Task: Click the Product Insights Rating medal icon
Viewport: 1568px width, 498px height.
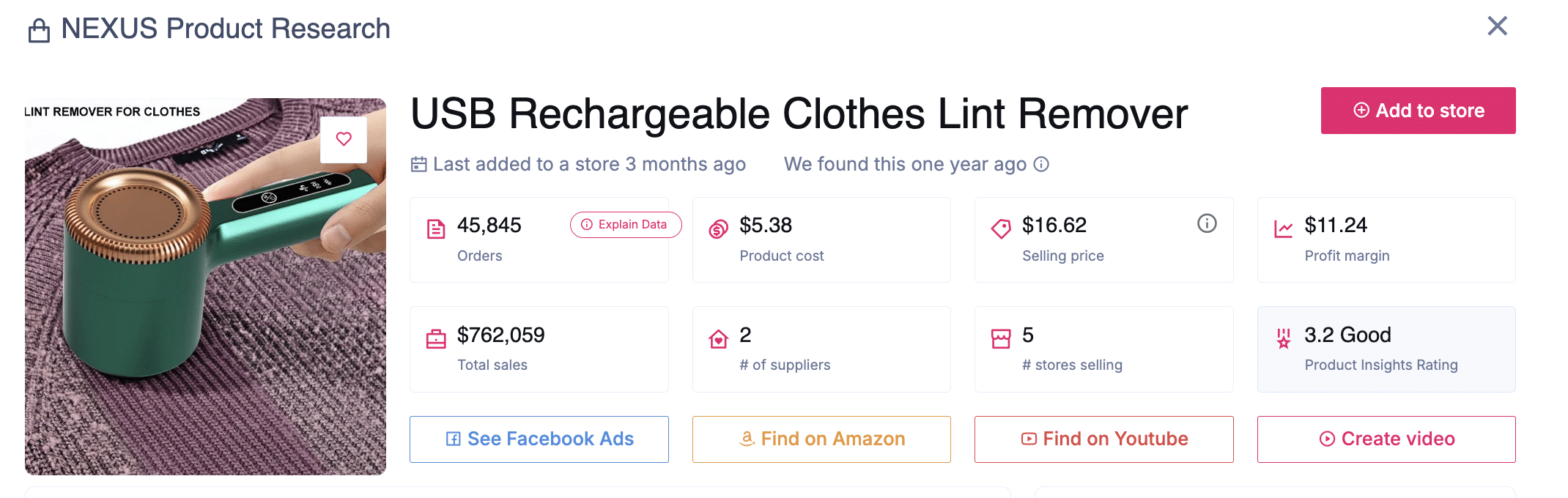Action: (x=1283, y=338)
